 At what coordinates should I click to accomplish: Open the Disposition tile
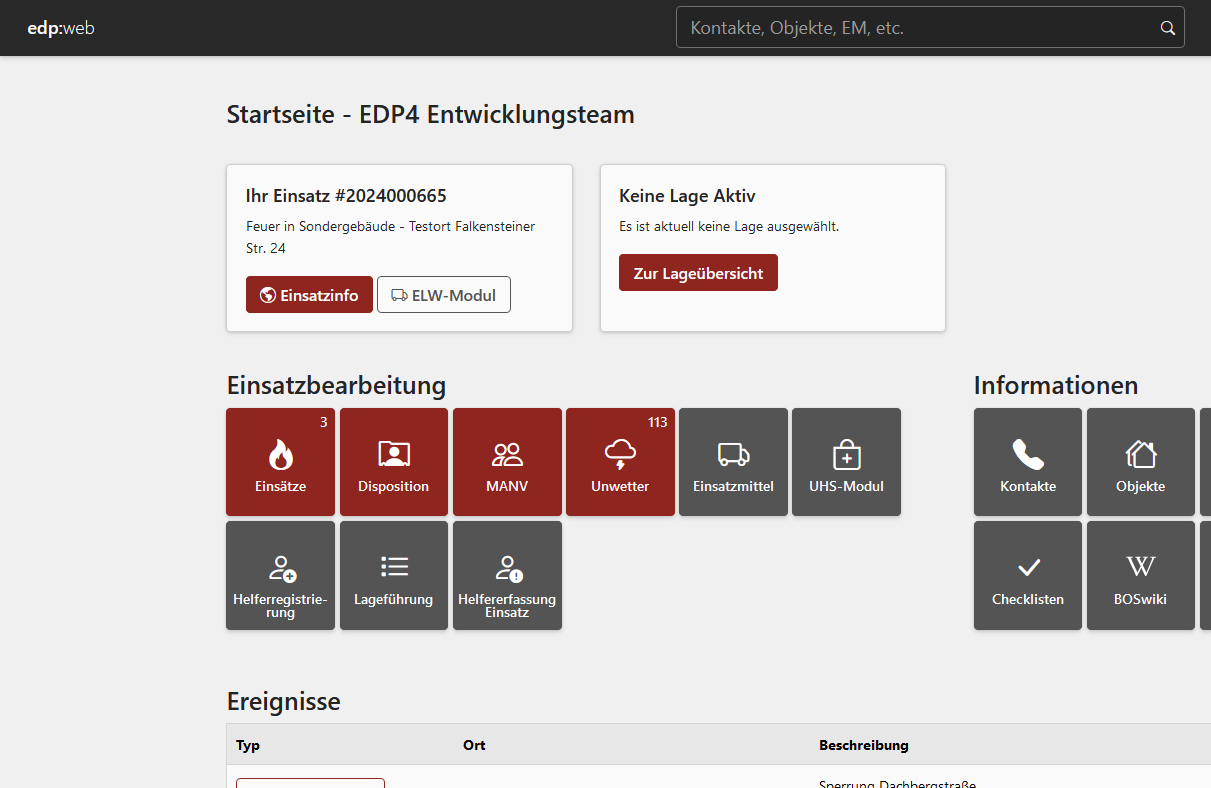[394, 462]
